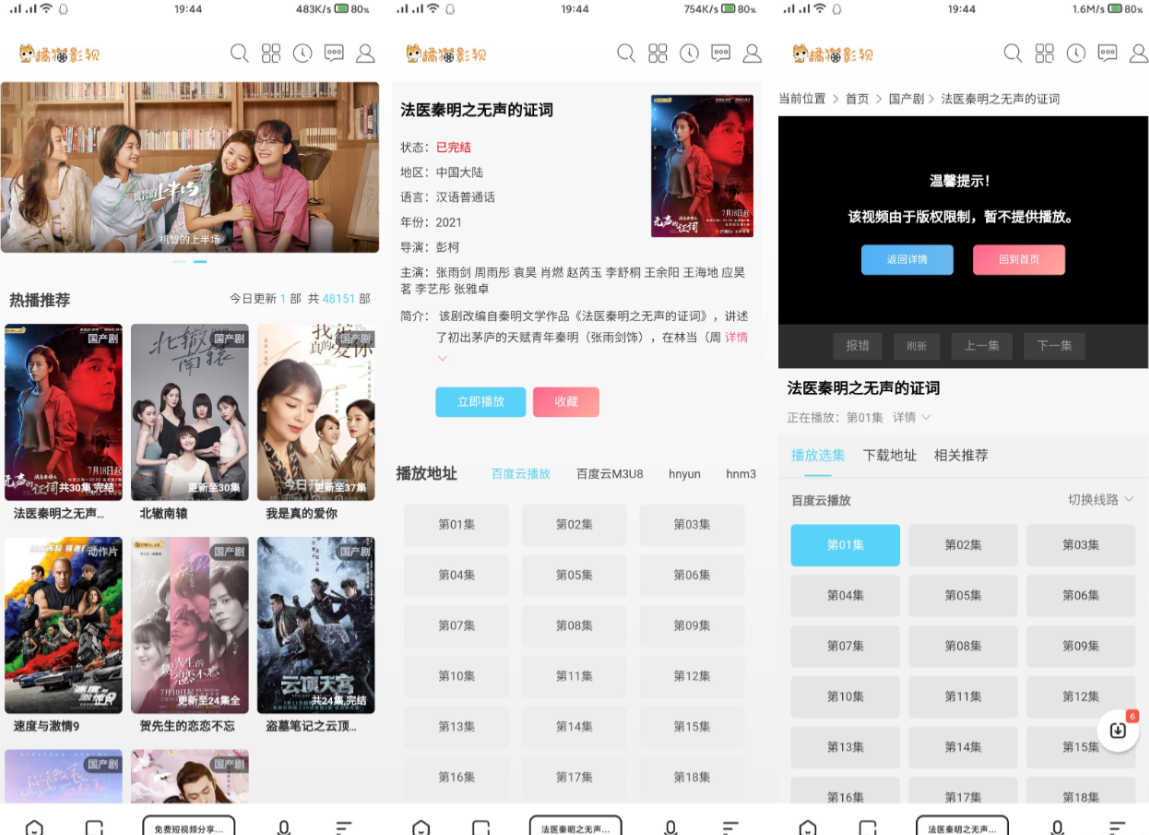This screenshot has width=1149, height=835.
Task: Tap the search icon on the home screen
Action: (239, 53)
